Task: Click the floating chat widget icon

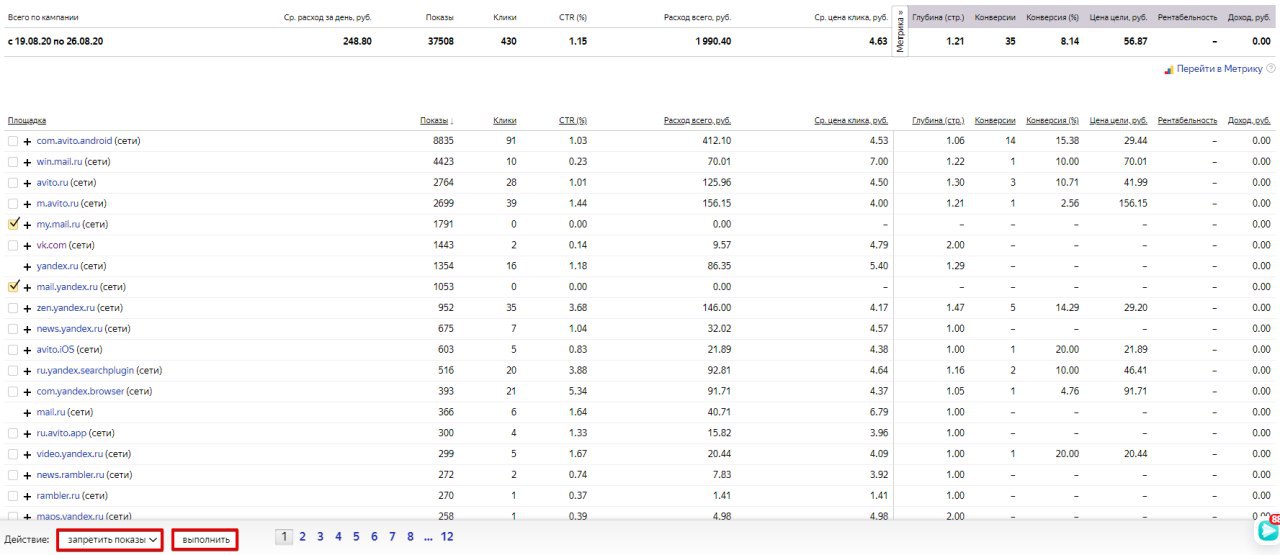Action: pos(1267,529)
